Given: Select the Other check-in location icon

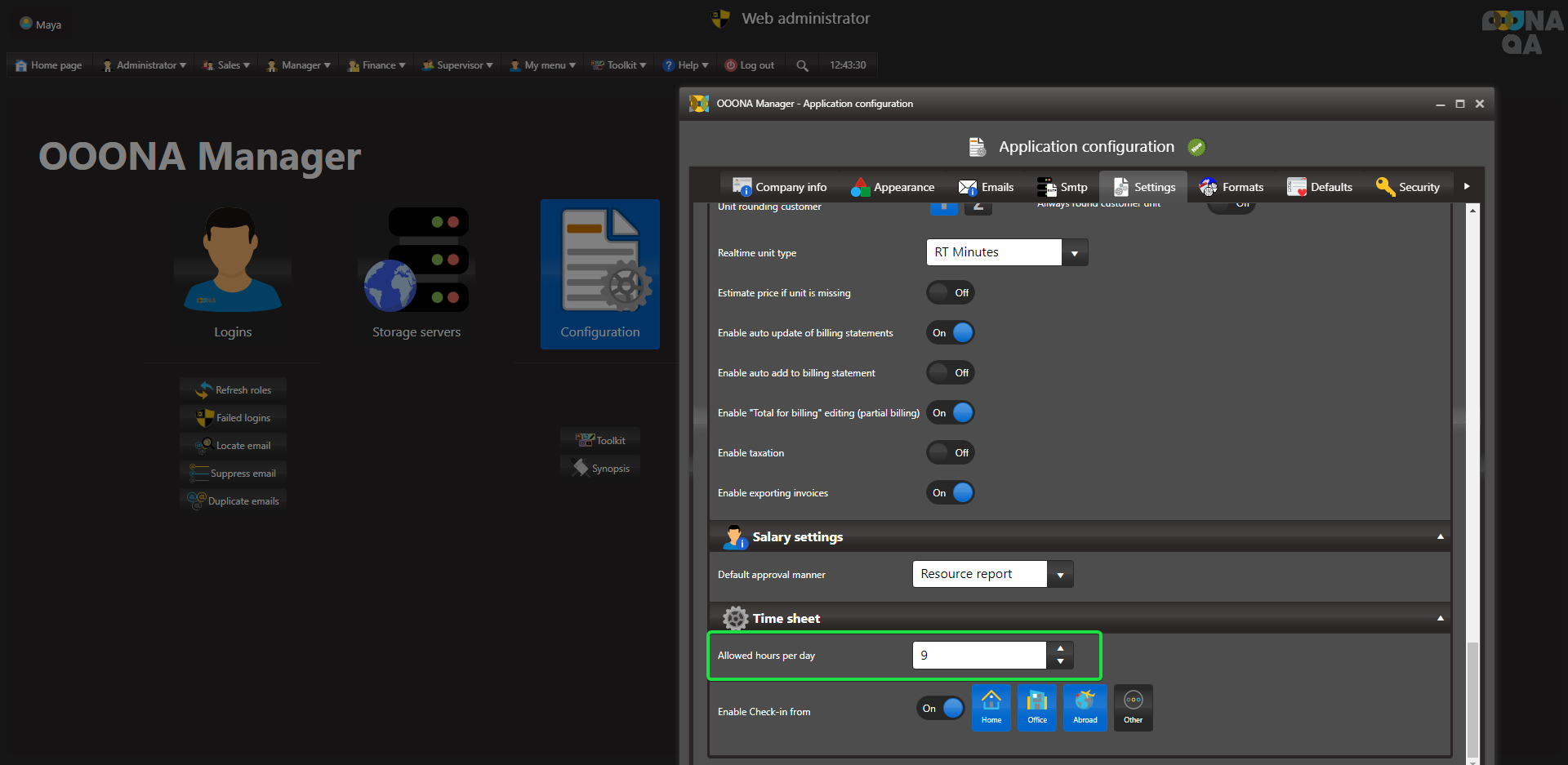Looking at the screenshot, I should point(1133,707).
